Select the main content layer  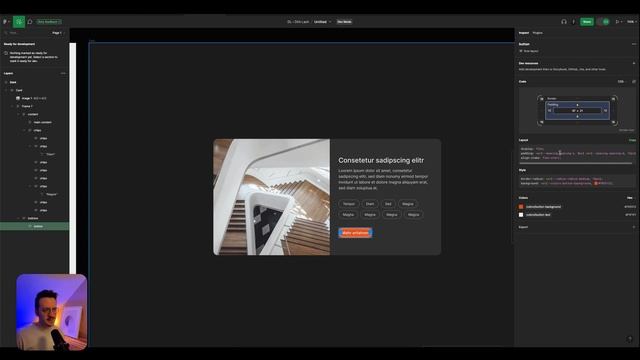click(x=42, y=122)
